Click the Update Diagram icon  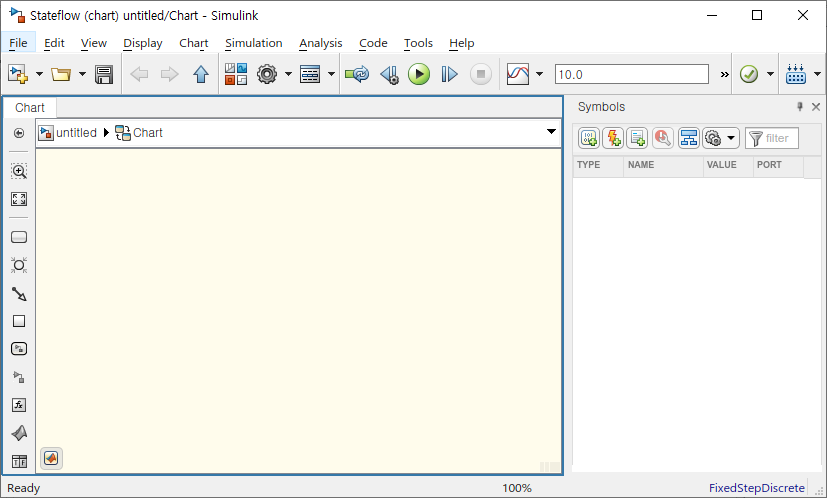tap(357, 74)
